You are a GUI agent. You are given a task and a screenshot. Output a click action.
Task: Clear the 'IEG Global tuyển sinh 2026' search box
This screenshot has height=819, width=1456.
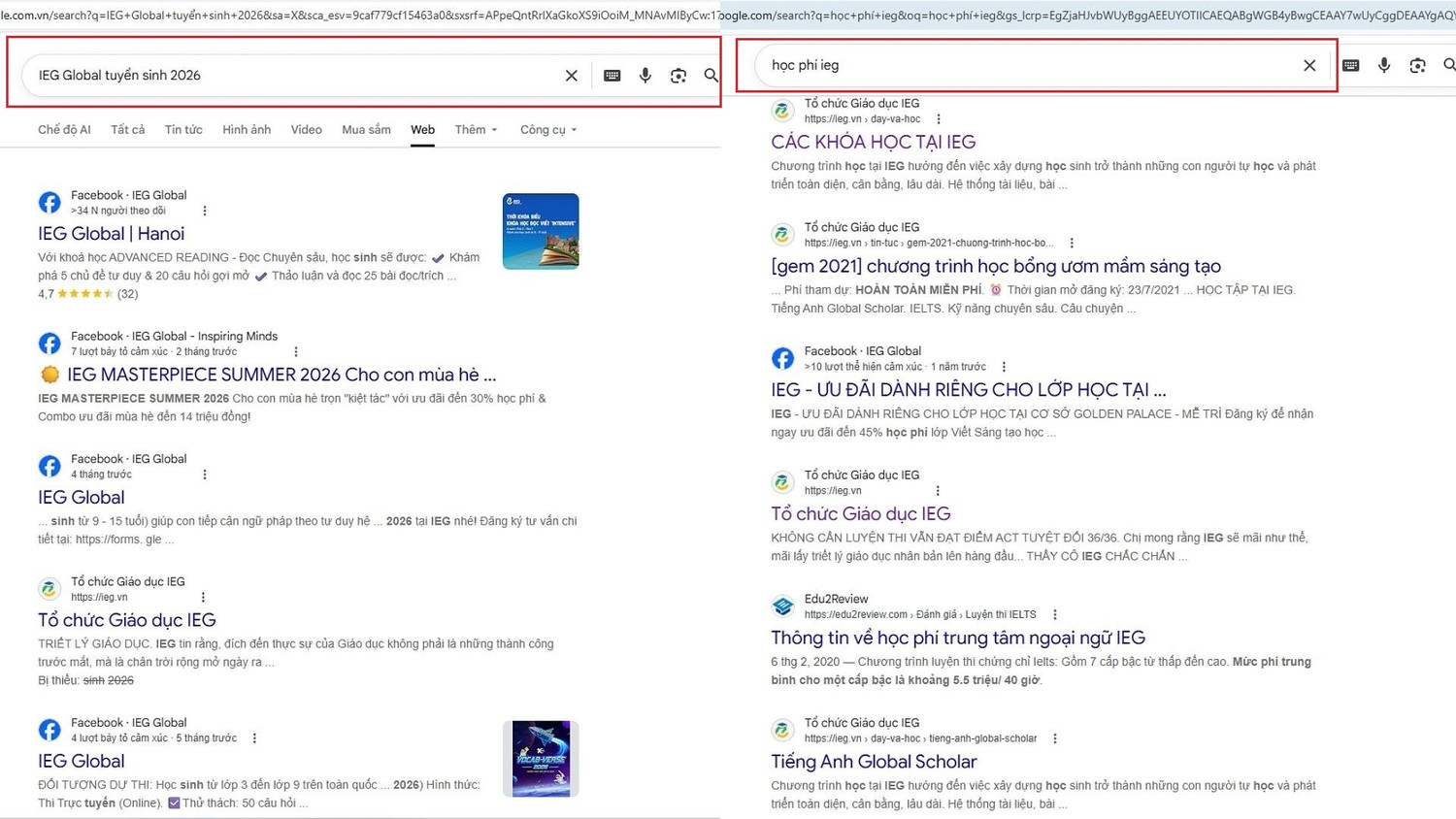click(571, 76)
